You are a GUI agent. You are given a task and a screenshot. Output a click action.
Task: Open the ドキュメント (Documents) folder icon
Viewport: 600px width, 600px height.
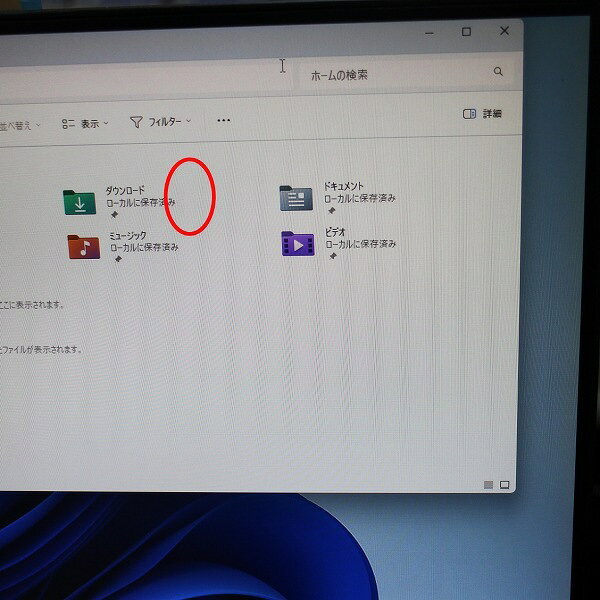click(x=296, y=198)
